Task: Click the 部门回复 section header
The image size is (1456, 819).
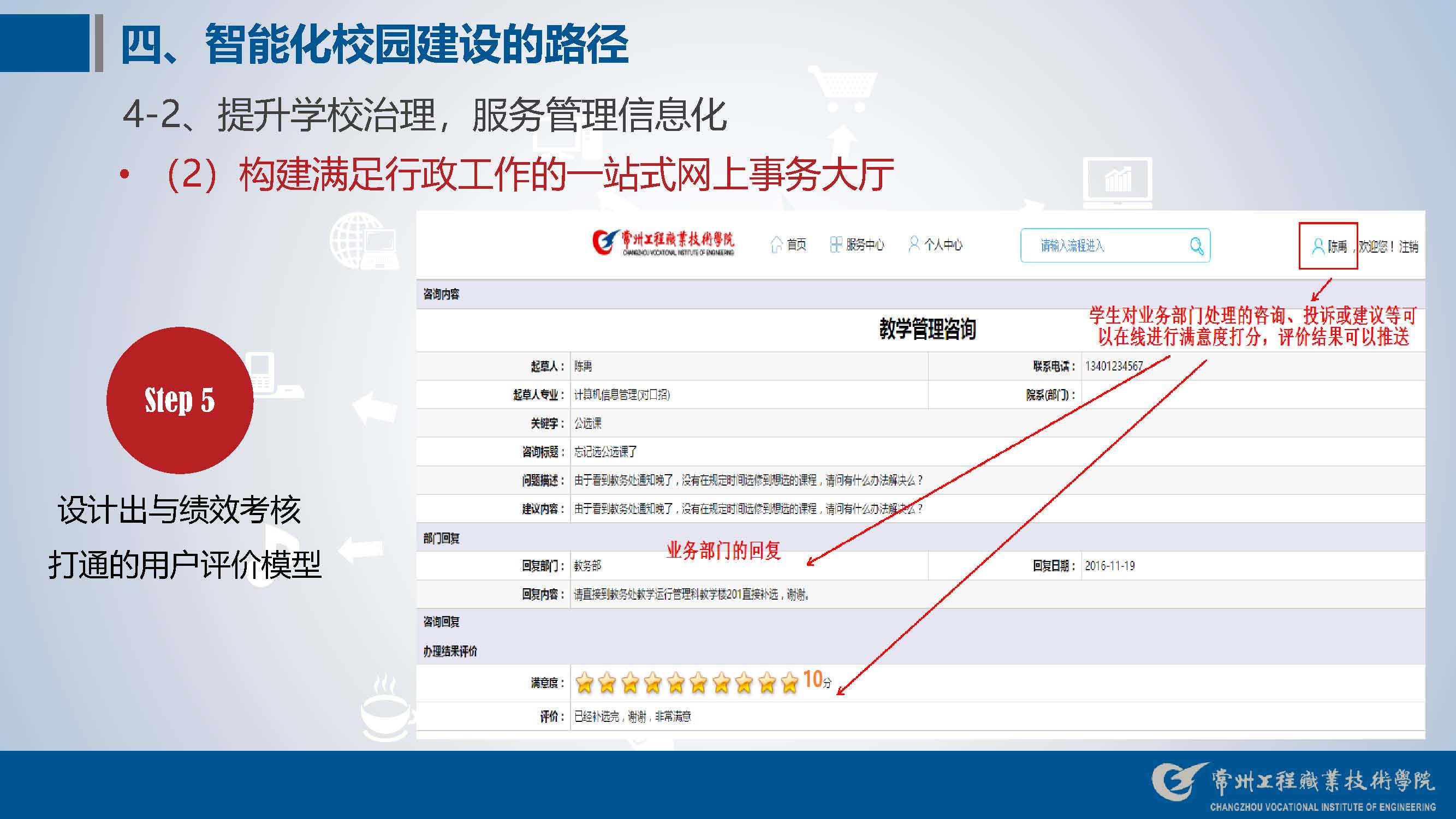Action: coord(442,539)
